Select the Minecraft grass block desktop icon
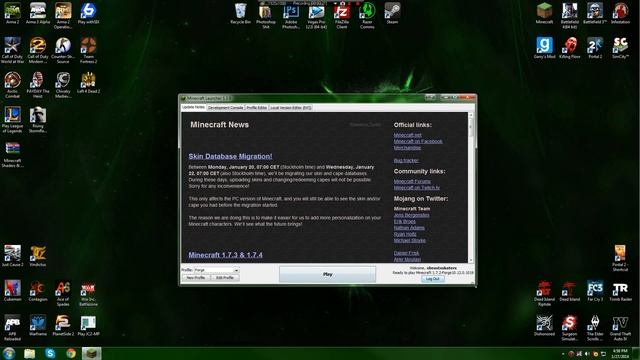The width and height of the screenshot is (640, 360). [x=544, y=13]
